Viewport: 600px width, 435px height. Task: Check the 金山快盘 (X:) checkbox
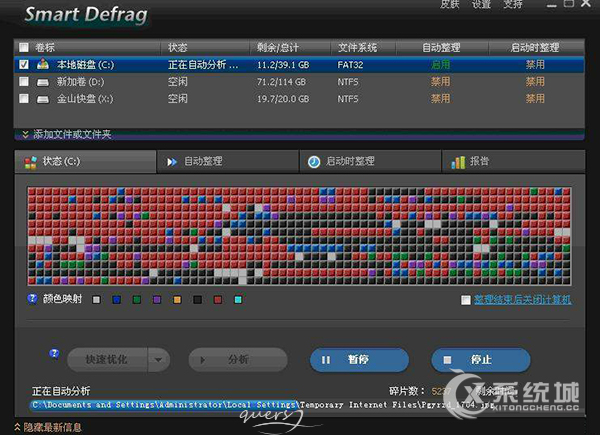(x=24, y=99)
